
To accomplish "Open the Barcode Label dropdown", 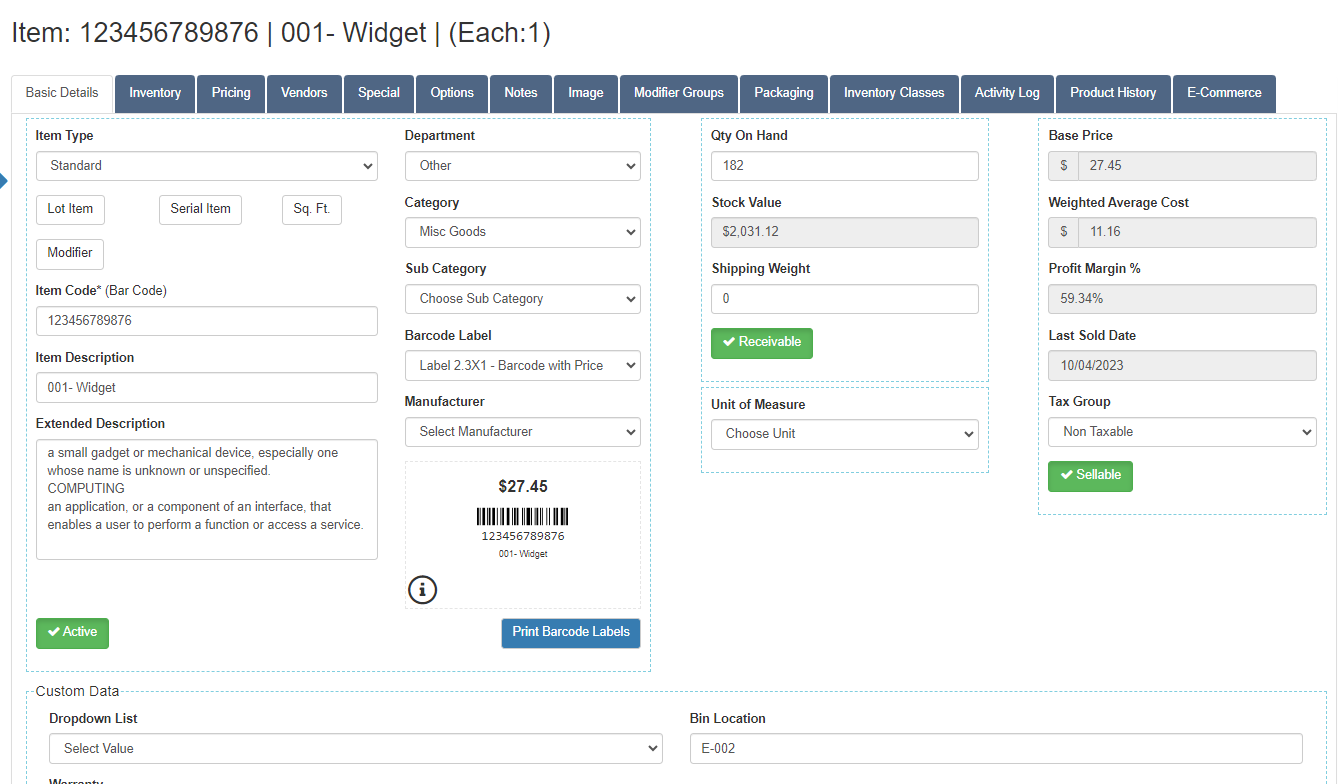I will point(522,365).
